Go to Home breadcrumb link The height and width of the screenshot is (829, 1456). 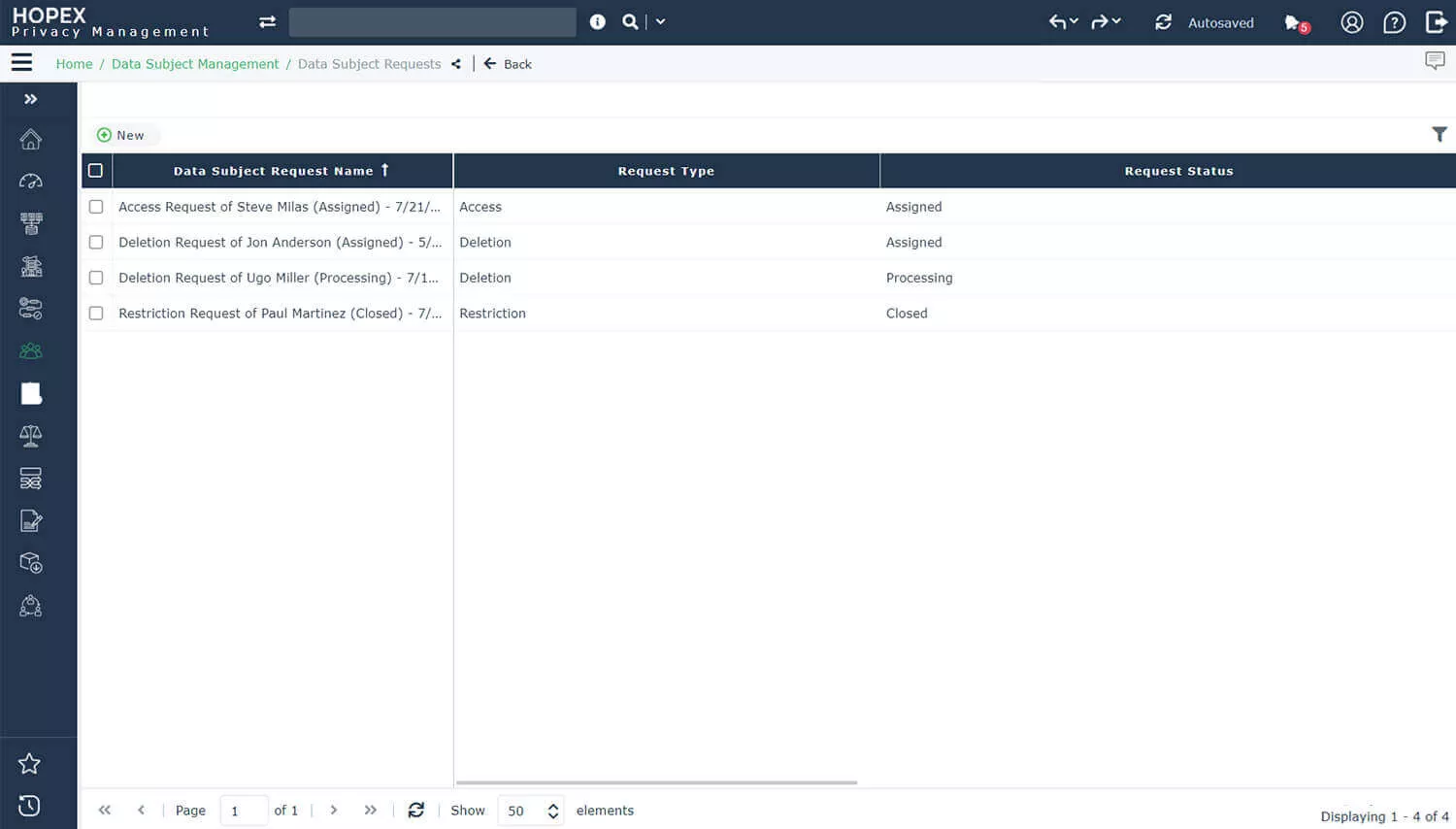[x=75, y=64]
